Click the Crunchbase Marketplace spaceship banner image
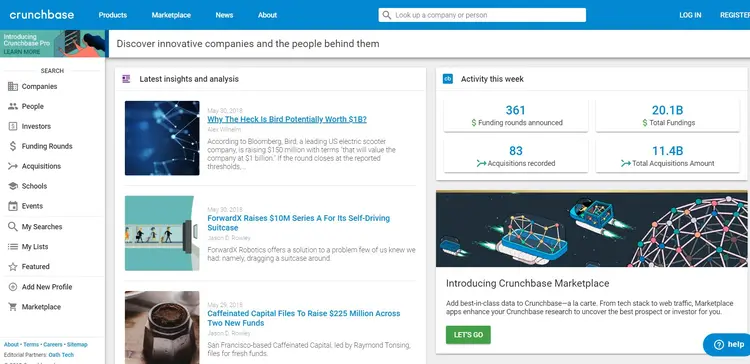The image size is (750, 364). [592, 229]
